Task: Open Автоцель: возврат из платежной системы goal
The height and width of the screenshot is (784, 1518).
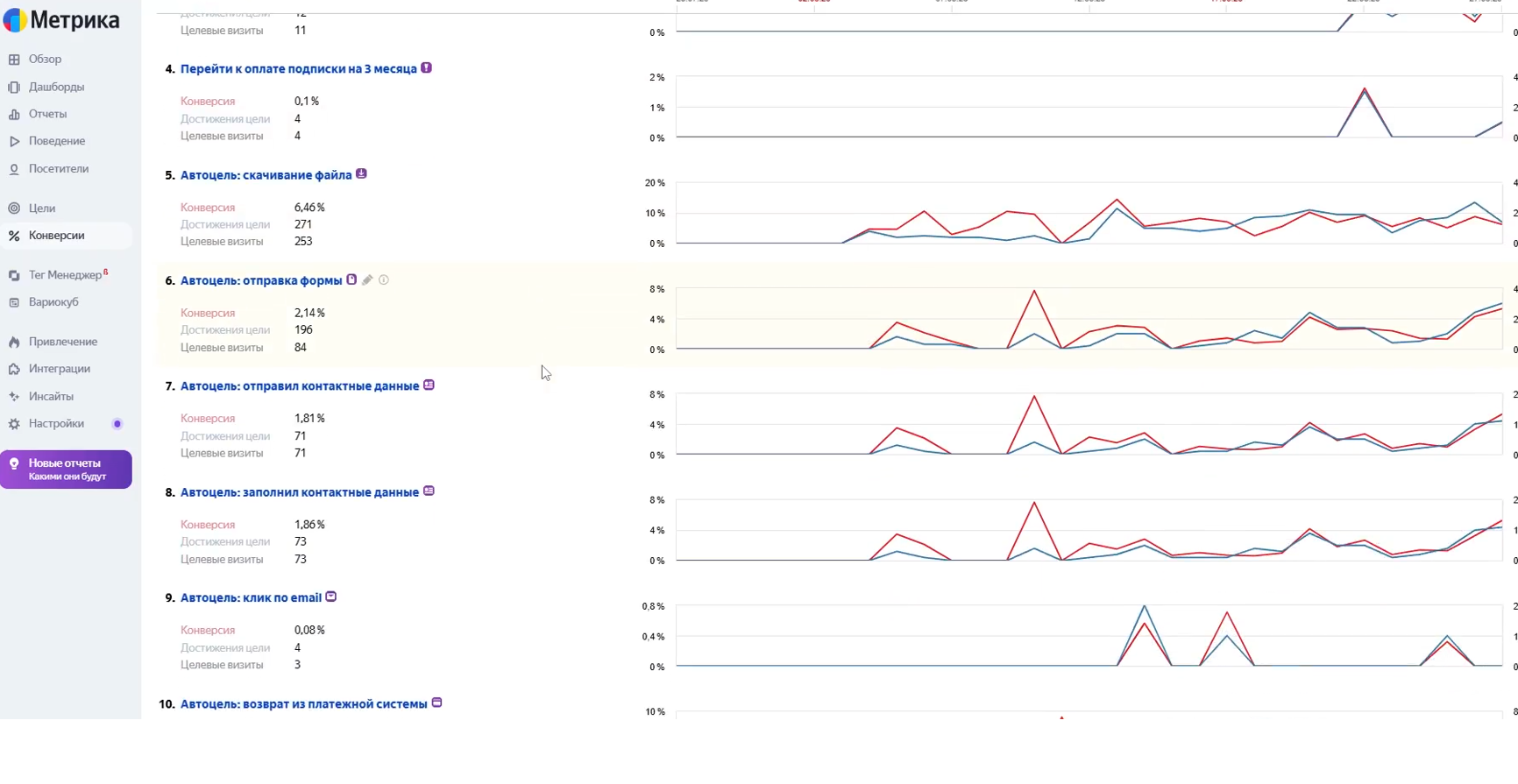Action: [x=303, y=704]
